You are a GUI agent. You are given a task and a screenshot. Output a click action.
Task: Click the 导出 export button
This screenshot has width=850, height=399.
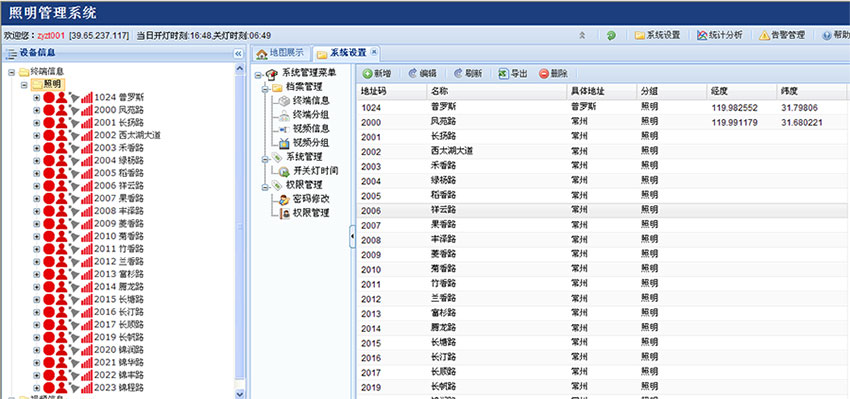[x=513, y=74]
